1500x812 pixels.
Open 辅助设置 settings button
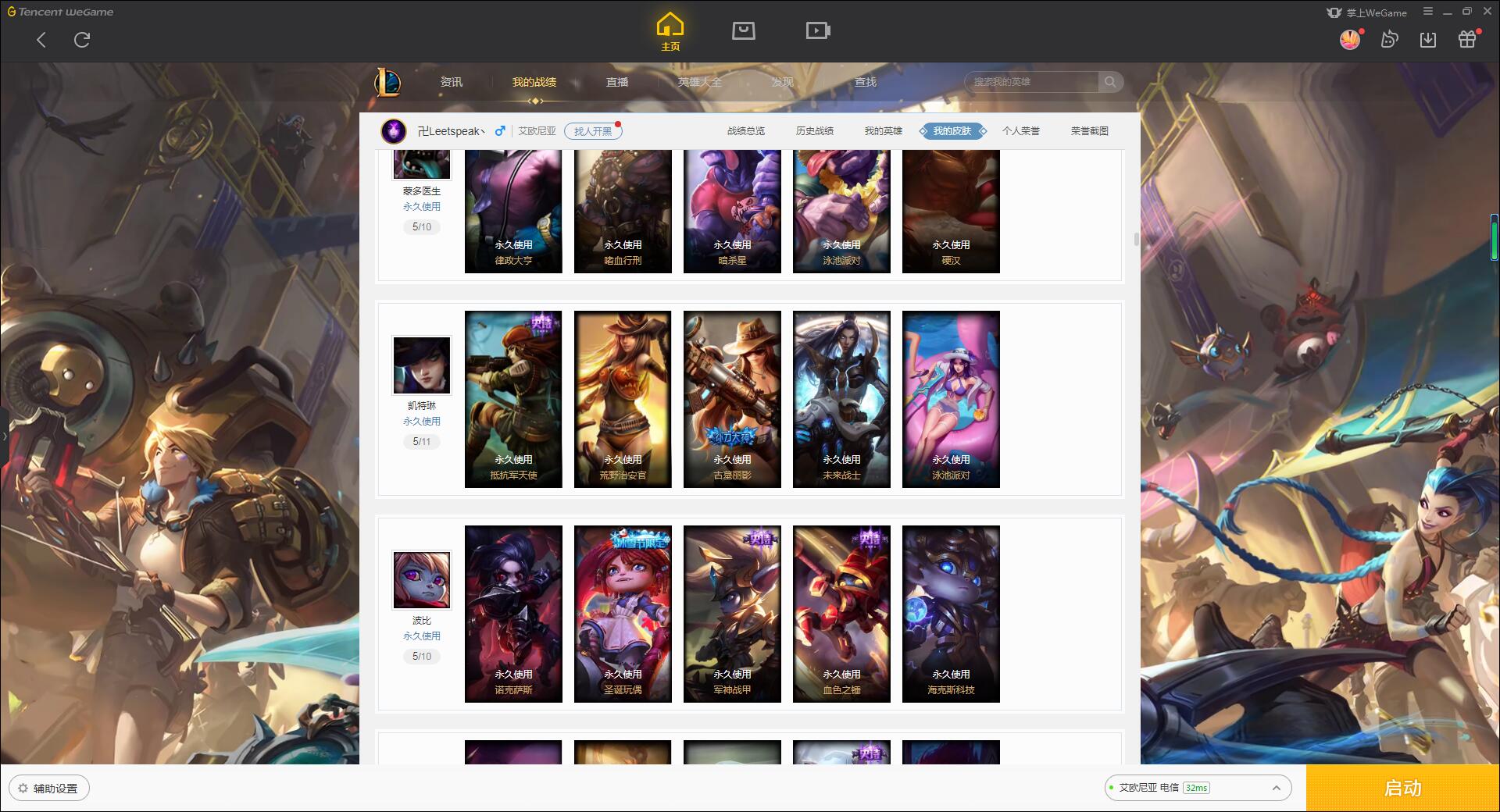coord(48,788)
